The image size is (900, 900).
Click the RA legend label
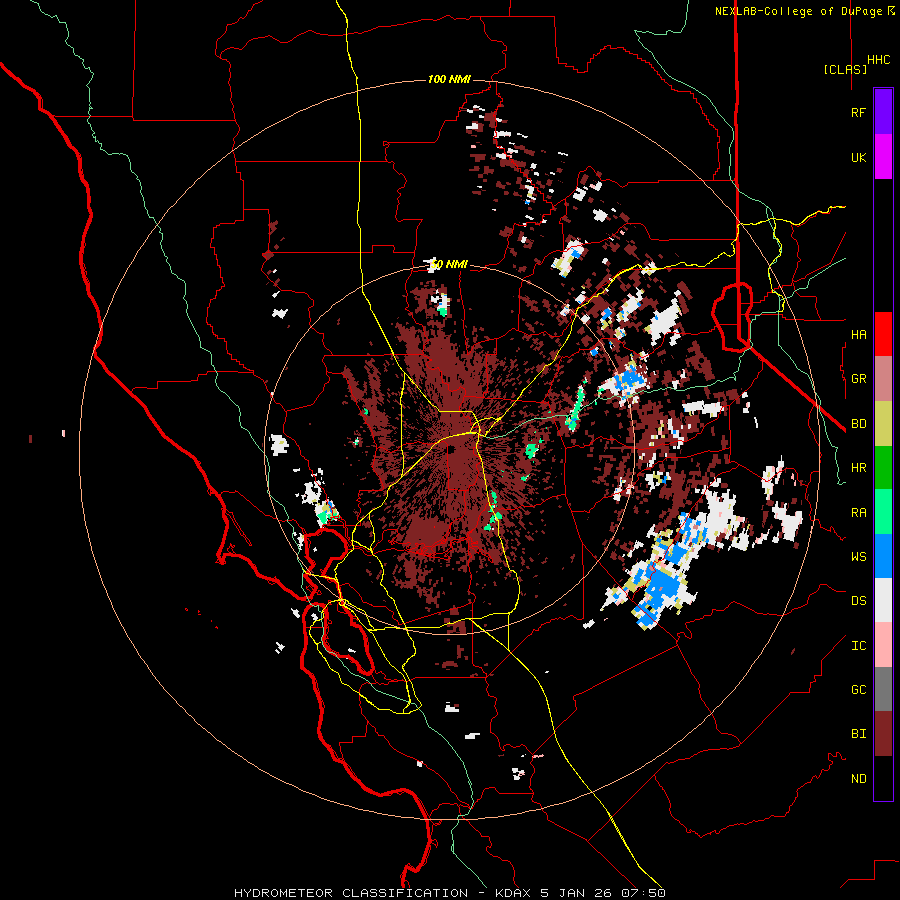[858, 513]
